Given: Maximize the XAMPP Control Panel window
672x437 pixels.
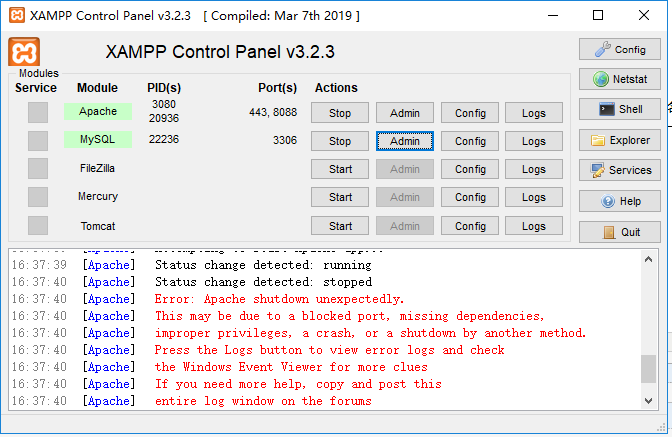Looking at the screenshot, I should click(598, 15).
